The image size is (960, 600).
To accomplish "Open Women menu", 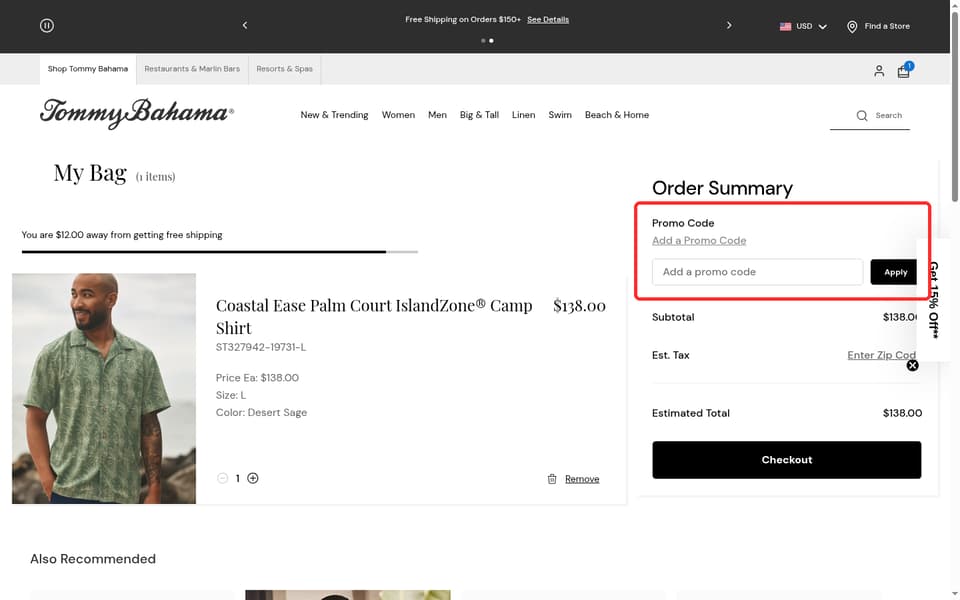I will (398, 115).
